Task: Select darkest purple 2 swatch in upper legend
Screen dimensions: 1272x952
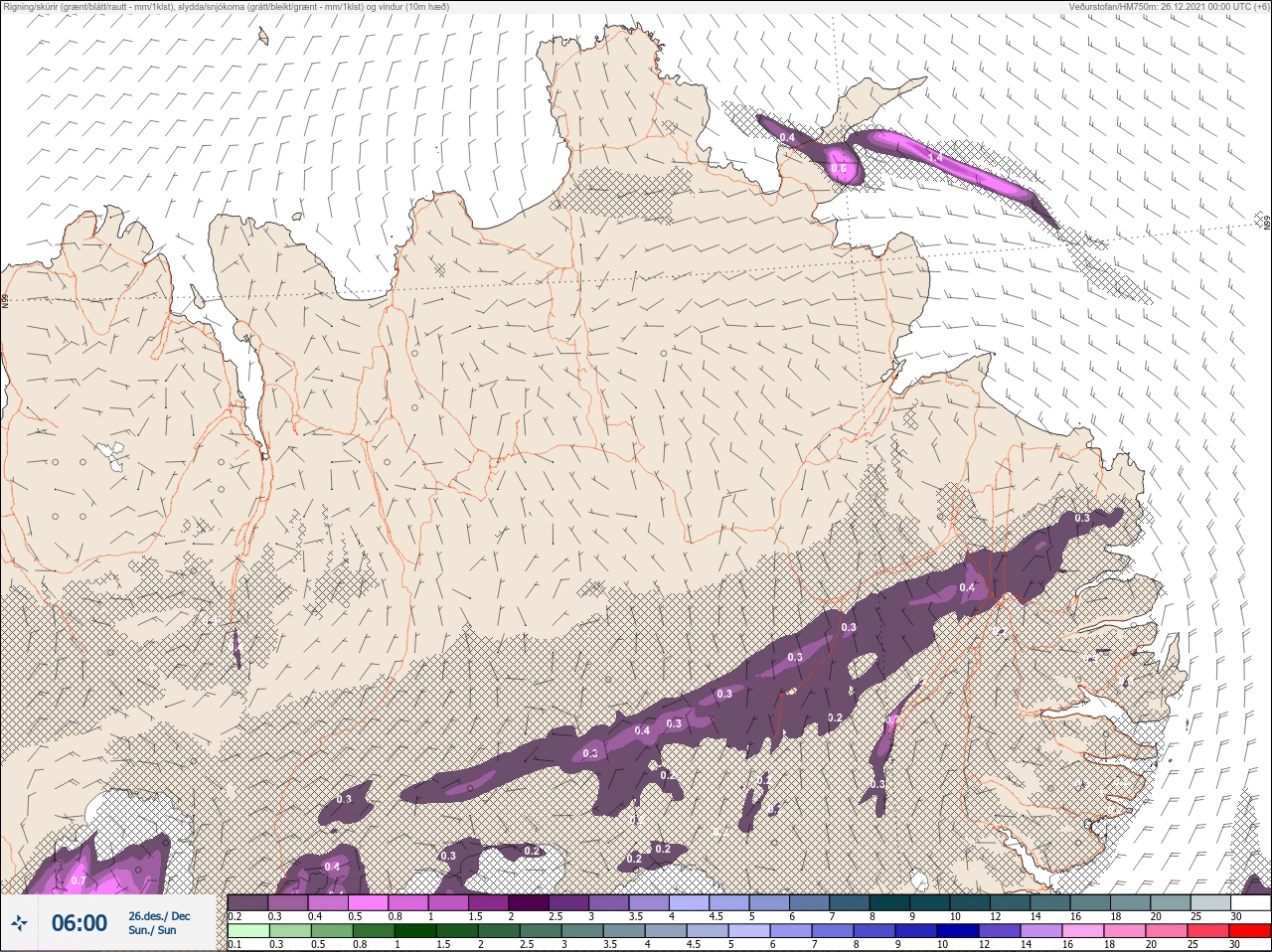Action: [x=529, y=903]
